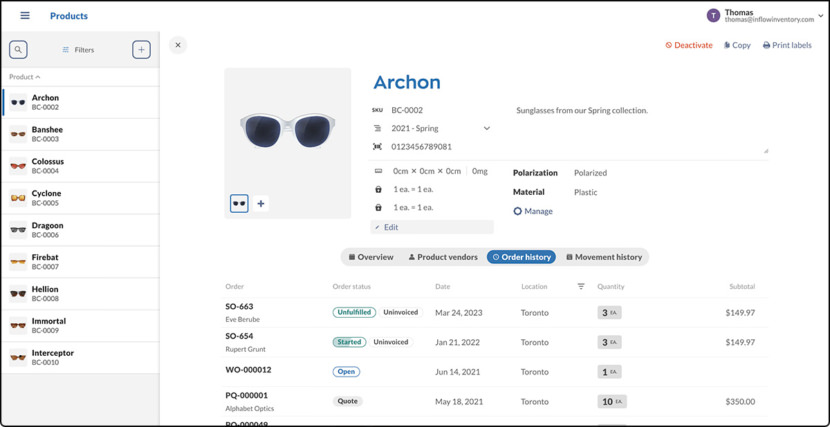Expand the 2021 - Spring category dropdown

[x=487, y=128]
